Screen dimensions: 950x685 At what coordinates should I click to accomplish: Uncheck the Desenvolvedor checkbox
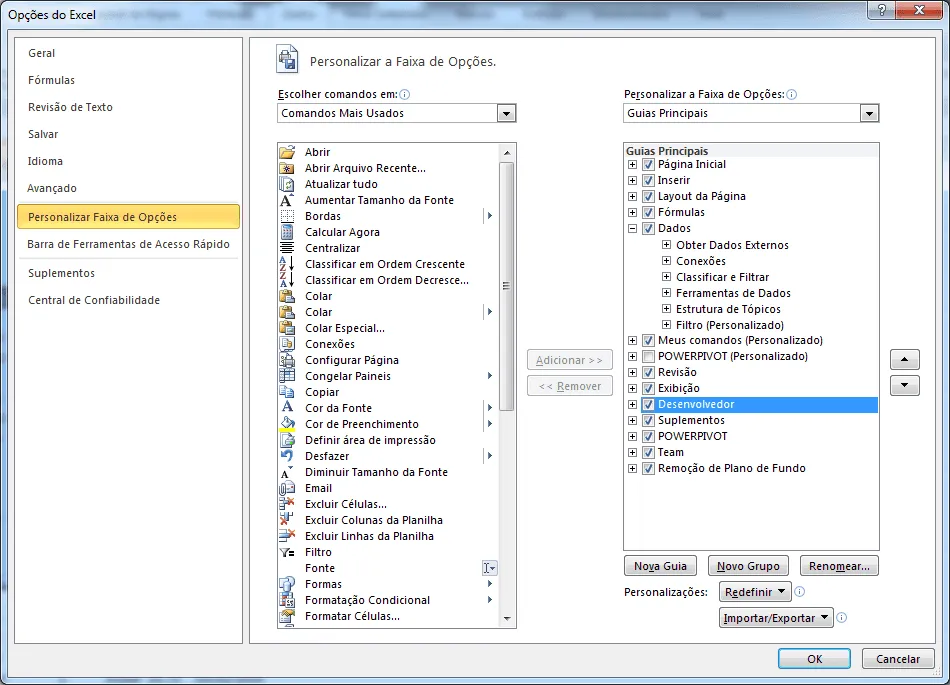tap(648, 405)
